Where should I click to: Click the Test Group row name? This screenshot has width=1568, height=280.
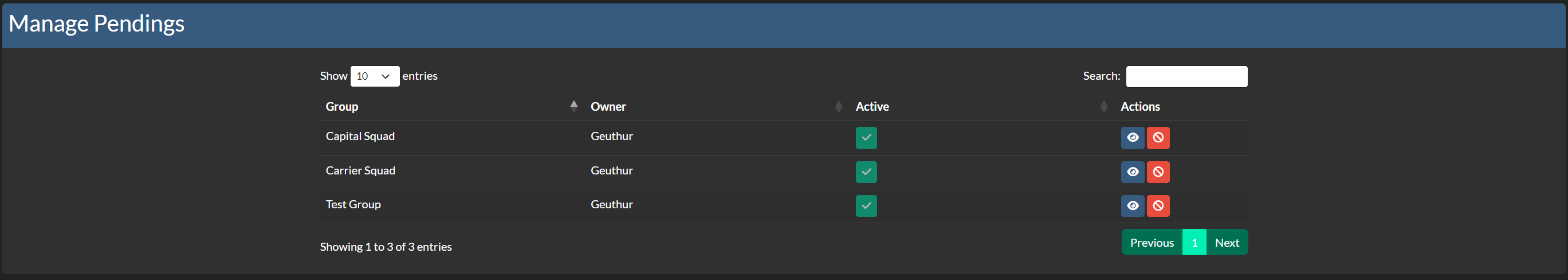click(353, 204)
